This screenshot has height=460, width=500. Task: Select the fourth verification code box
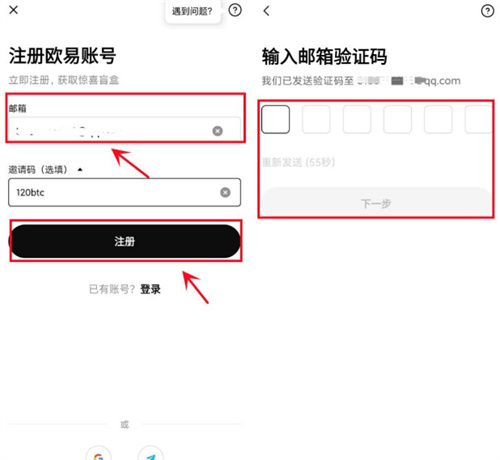(x=397, y=119)
